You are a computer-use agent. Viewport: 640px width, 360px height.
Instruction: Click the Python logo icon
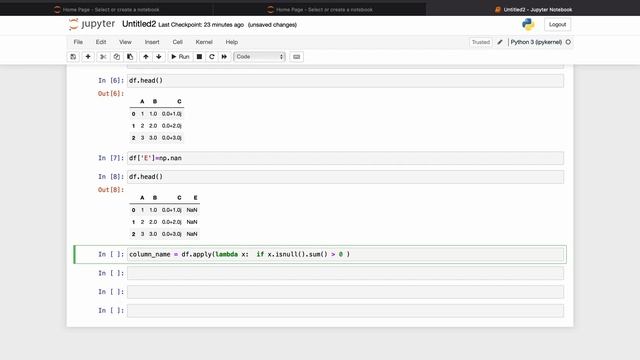[x=528, y=24]
